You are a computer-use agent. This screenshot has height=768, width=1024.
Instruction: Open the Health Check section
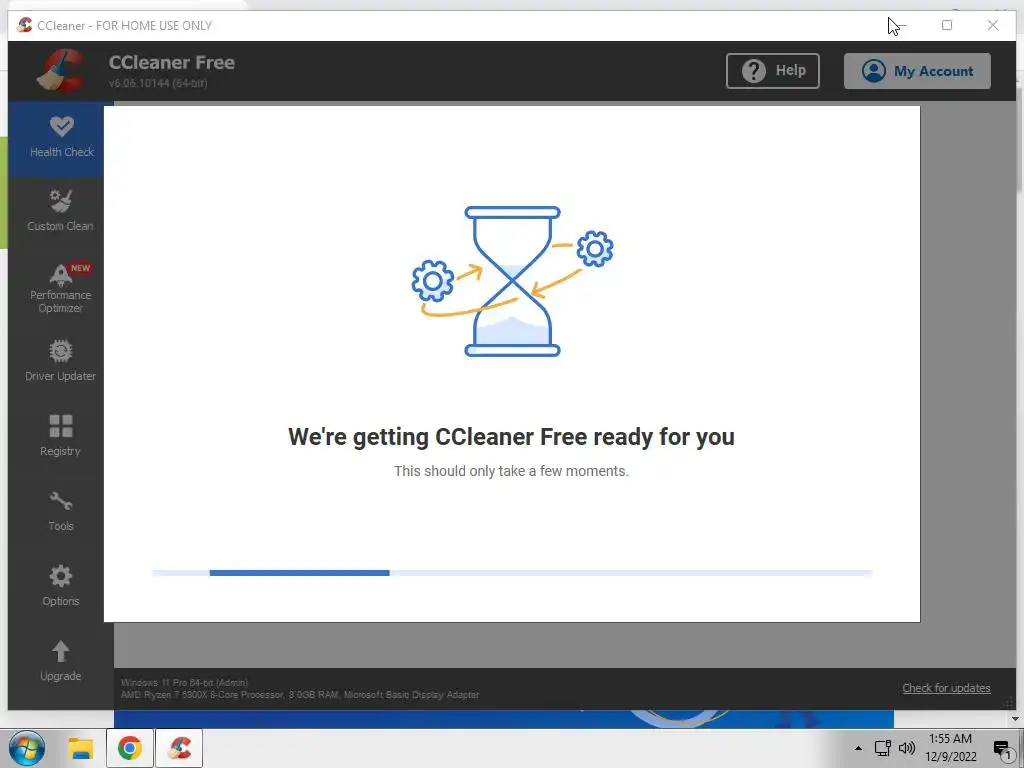pyautogui.click(x=61, y=138)
